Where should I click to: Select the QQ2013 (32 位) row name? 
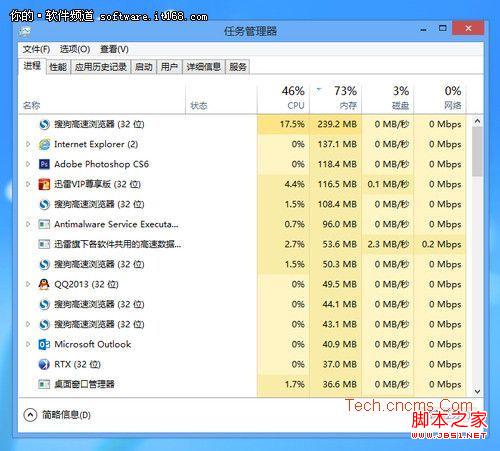(x=86, y=284)
